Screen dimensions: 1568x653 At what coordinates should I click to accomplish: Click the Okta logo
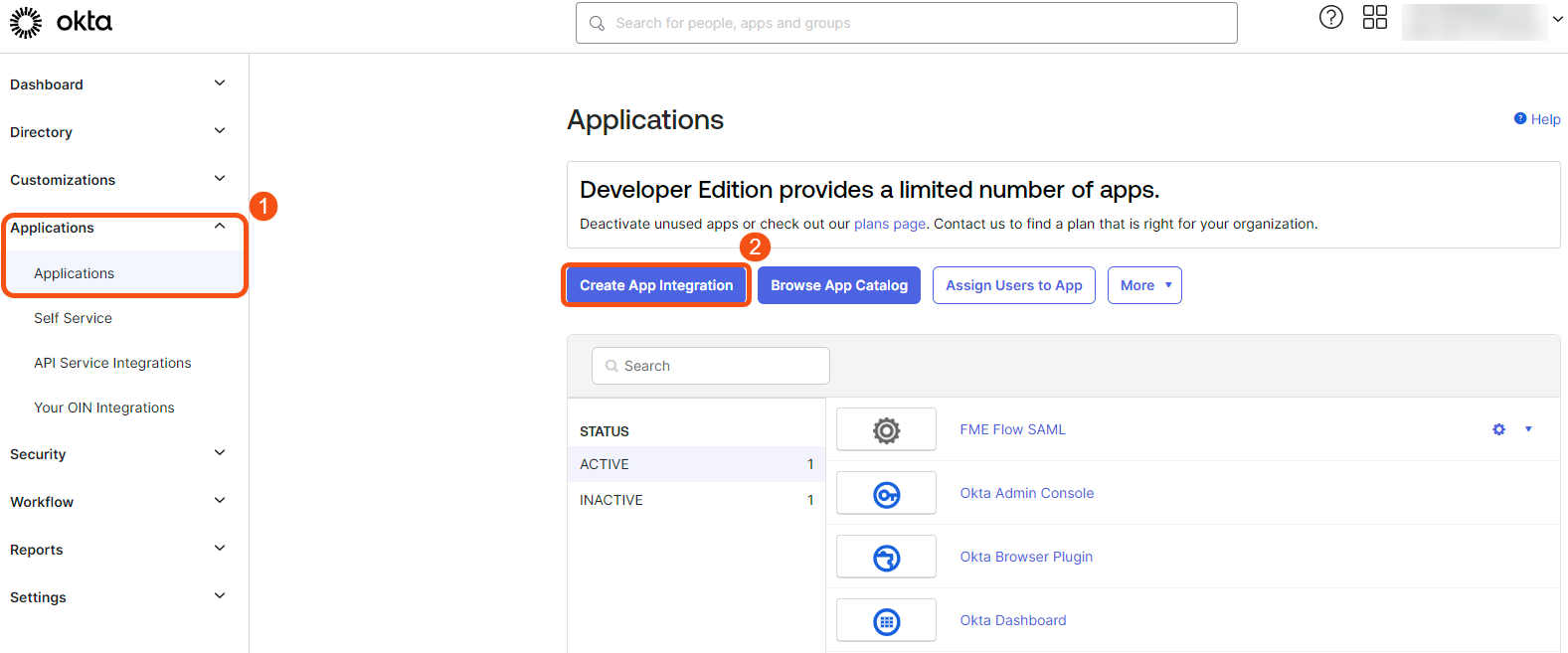point(61,22)
